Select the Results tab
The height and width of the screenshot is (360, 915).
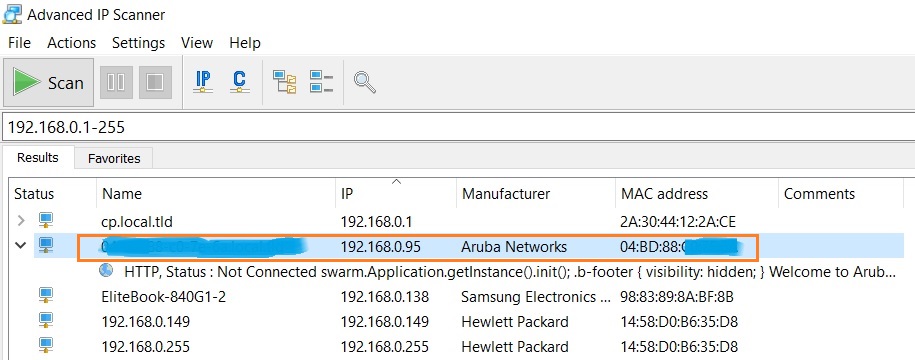[x=38, y=158]
